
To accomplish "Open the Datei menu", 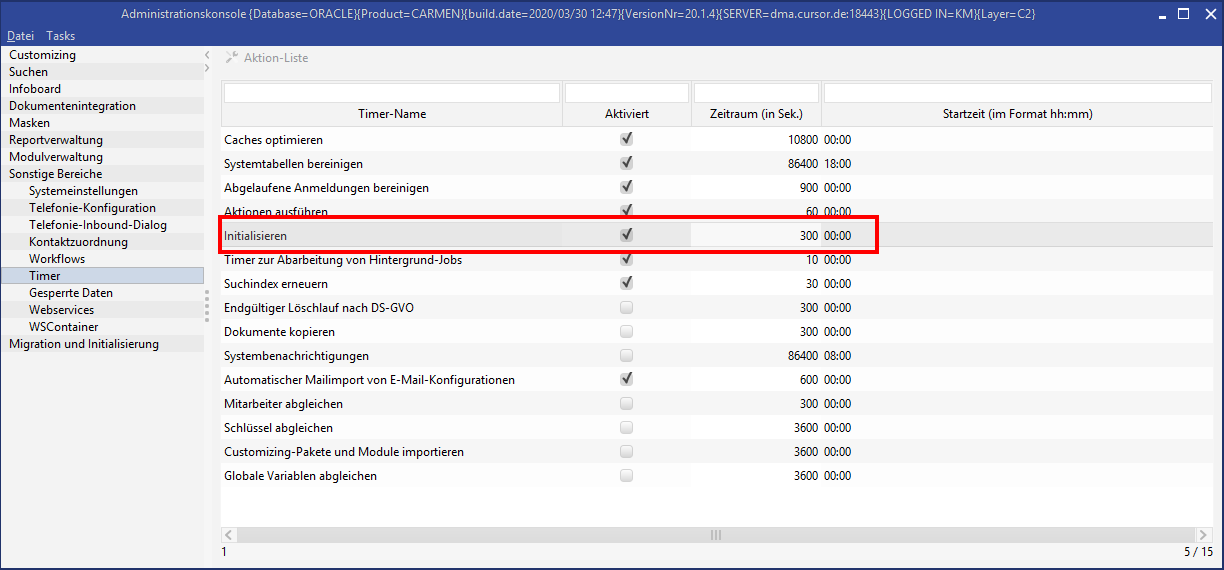I will click(x=20, y=36).
